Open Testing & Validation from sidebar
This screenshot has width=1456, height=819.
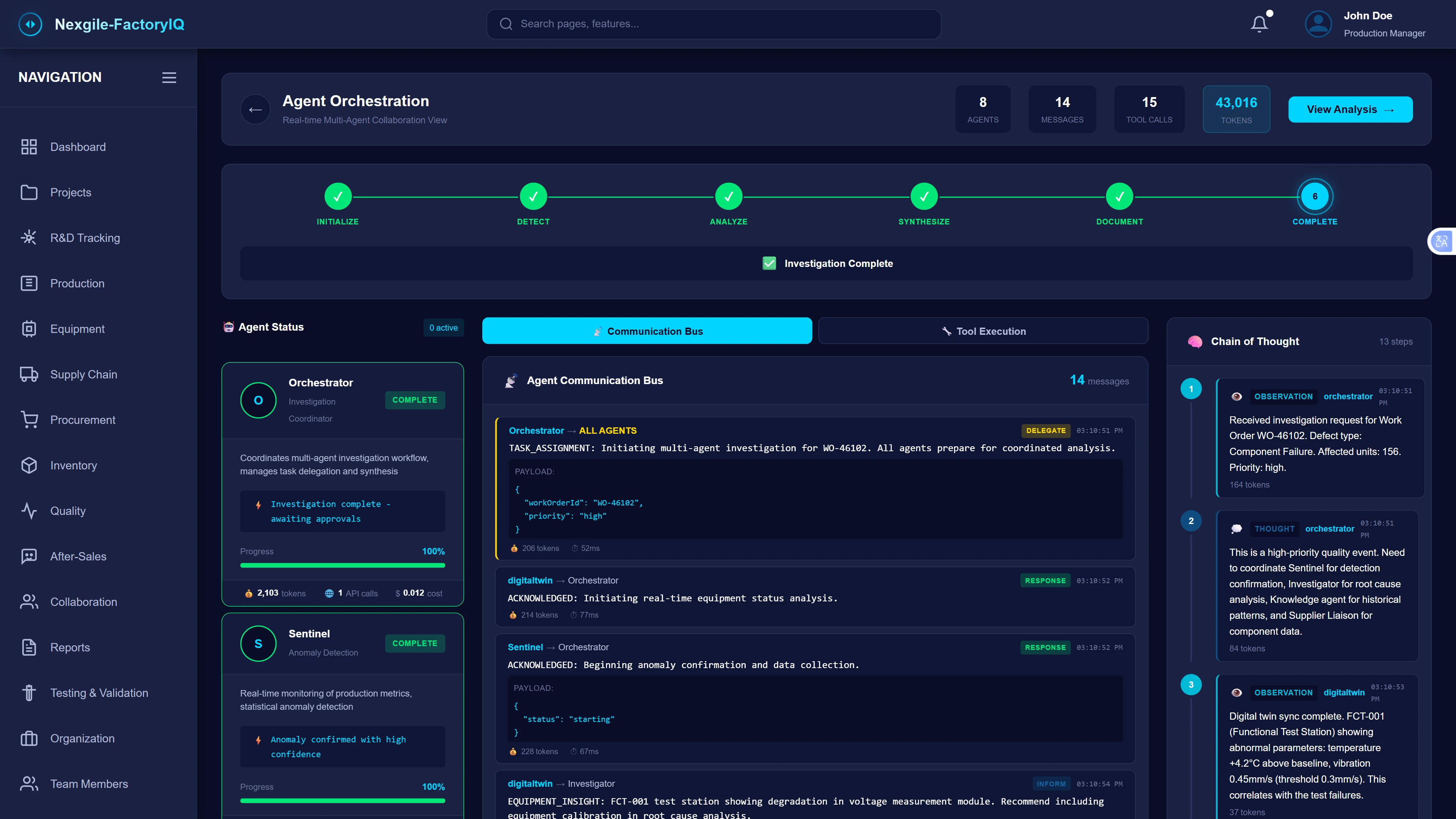pyautogui.click(x=99, y=692)
